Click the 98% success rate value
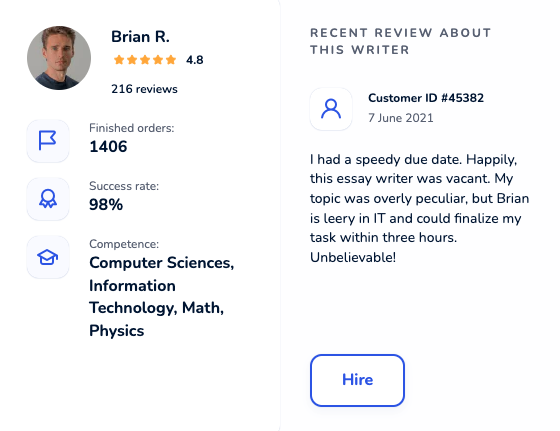The width and height of the screenshot is (560, 431). 106,205
